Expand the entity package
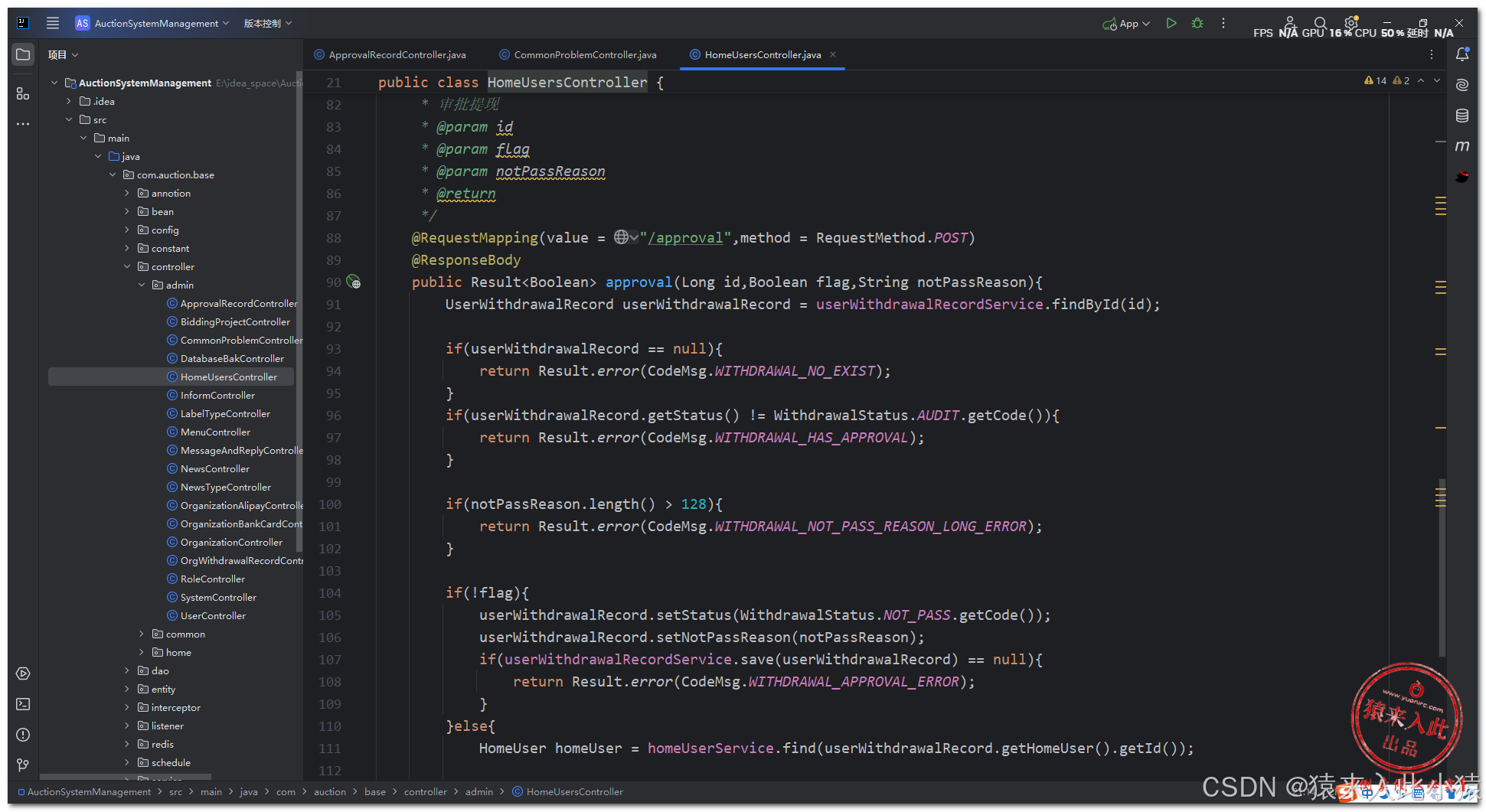1486x812 pixels. click(x=127, y=689)
